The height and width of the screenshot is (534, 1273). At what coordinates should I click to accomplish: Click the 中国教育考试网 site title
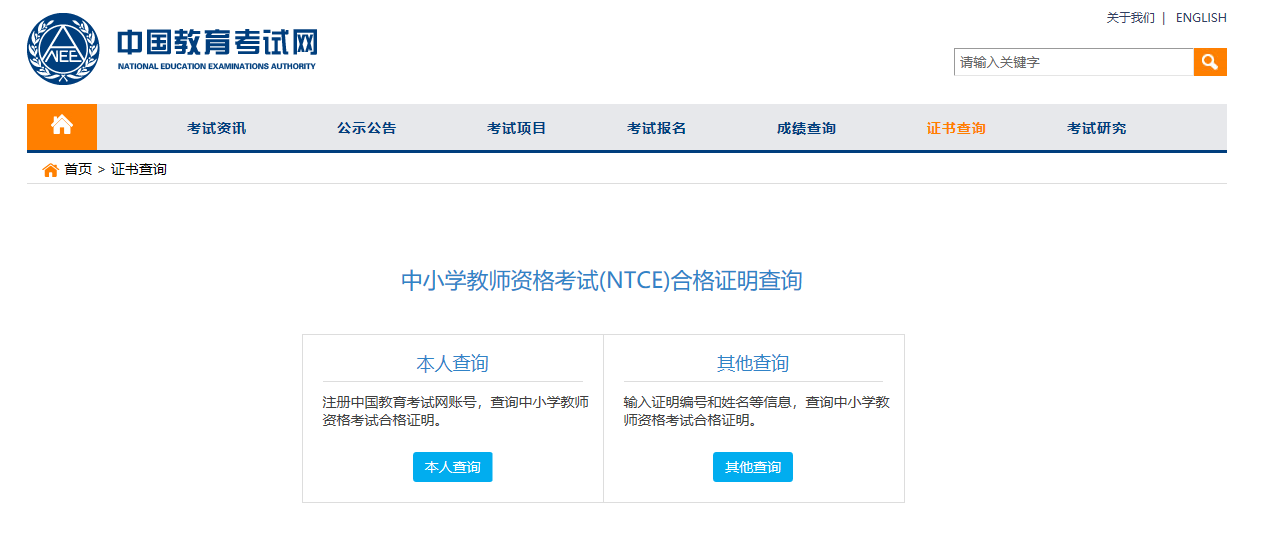[x=217, y=43]
